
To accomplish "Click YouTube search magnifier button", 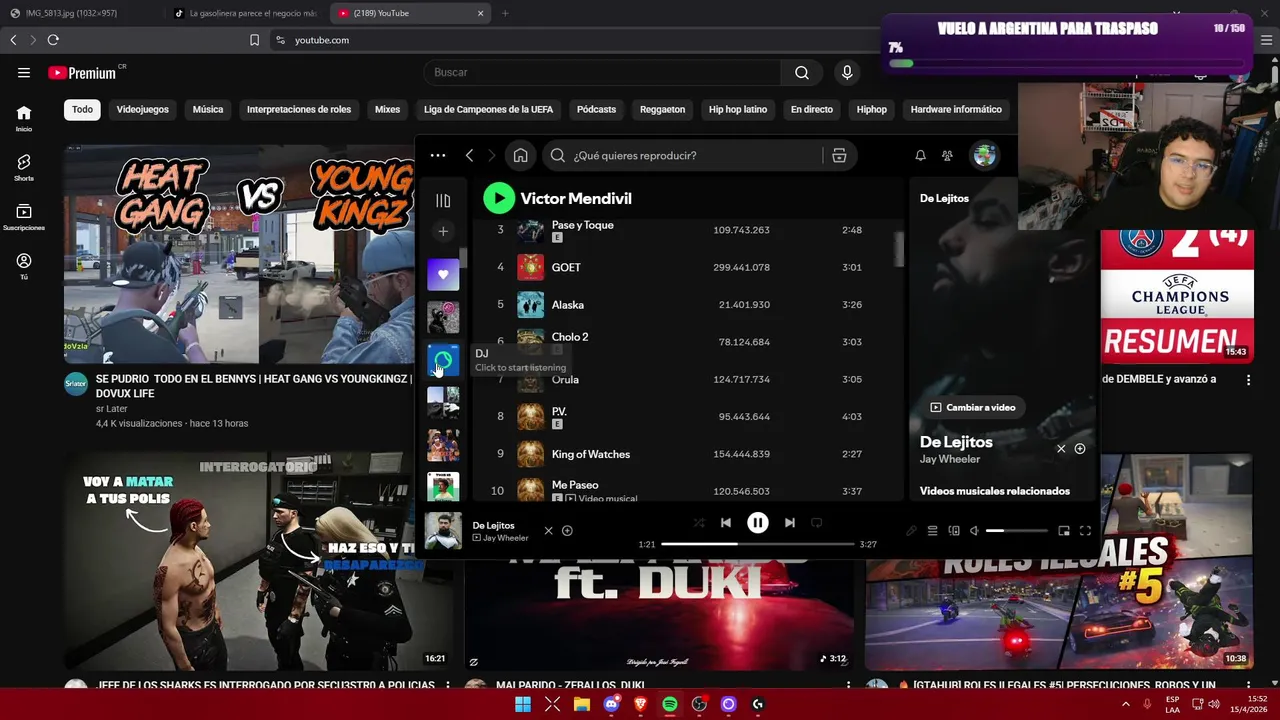I will click(802, 72).
